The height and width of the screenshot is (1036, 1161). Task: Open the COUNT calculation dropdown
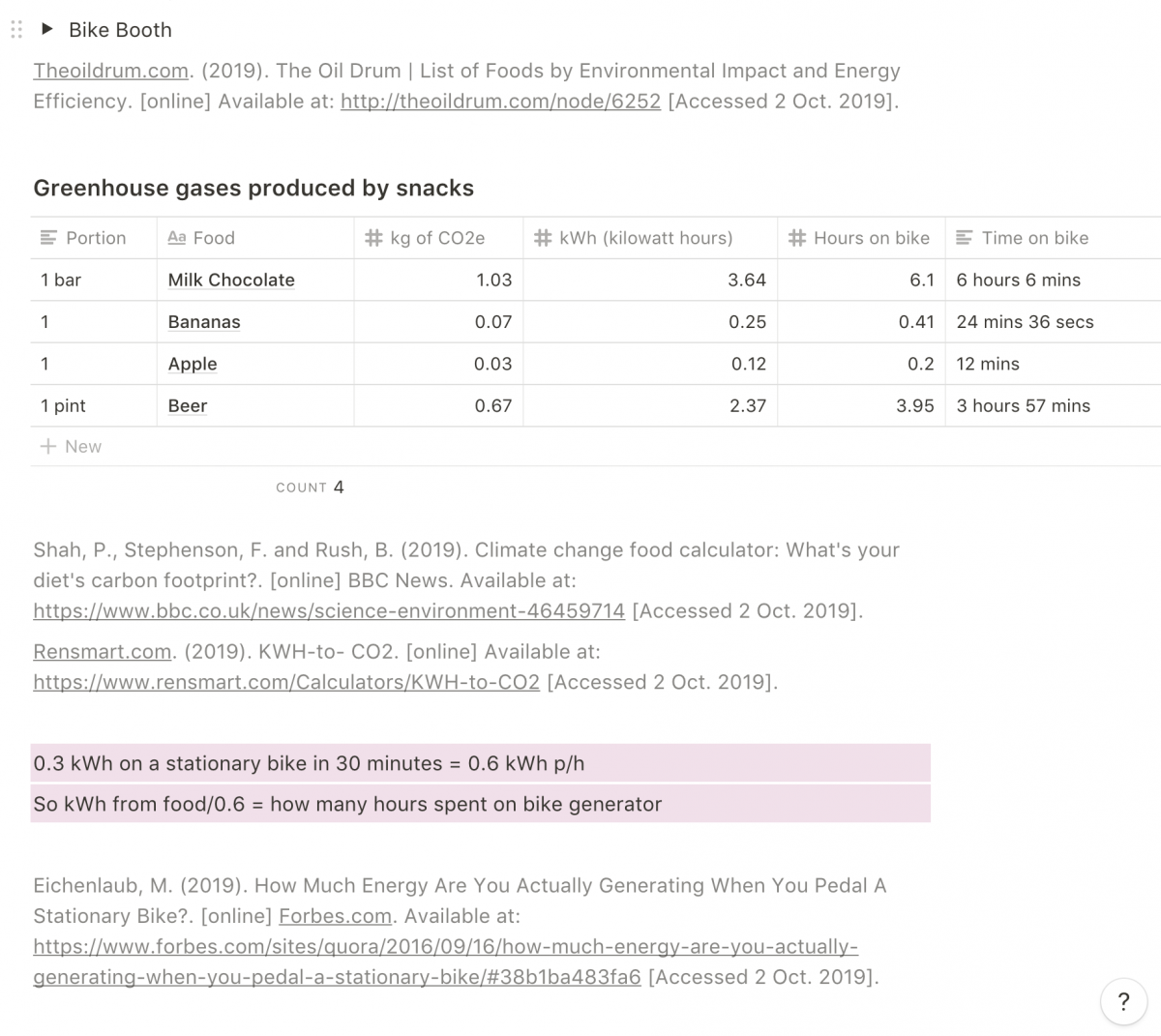[x=310, y=488]
